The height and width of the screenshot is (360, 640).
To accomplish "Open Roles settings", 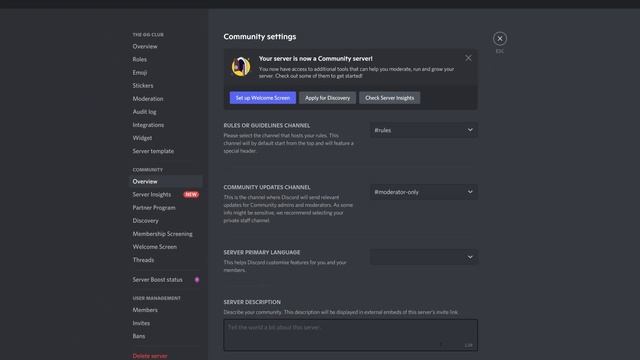I will coord(140,59).
